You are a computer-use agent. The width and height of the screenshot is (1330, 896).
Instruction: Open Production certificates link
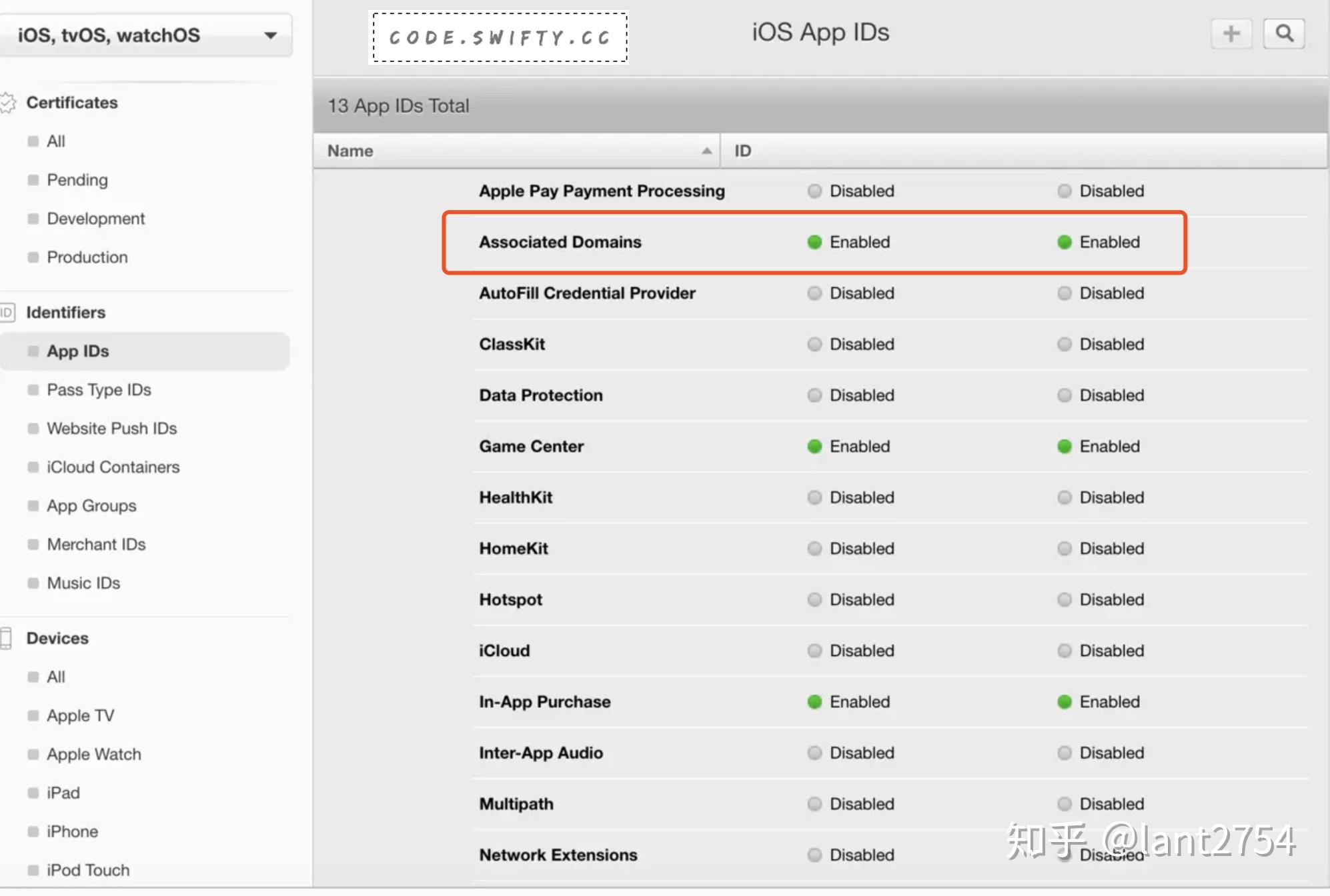[x=87, y=257]
